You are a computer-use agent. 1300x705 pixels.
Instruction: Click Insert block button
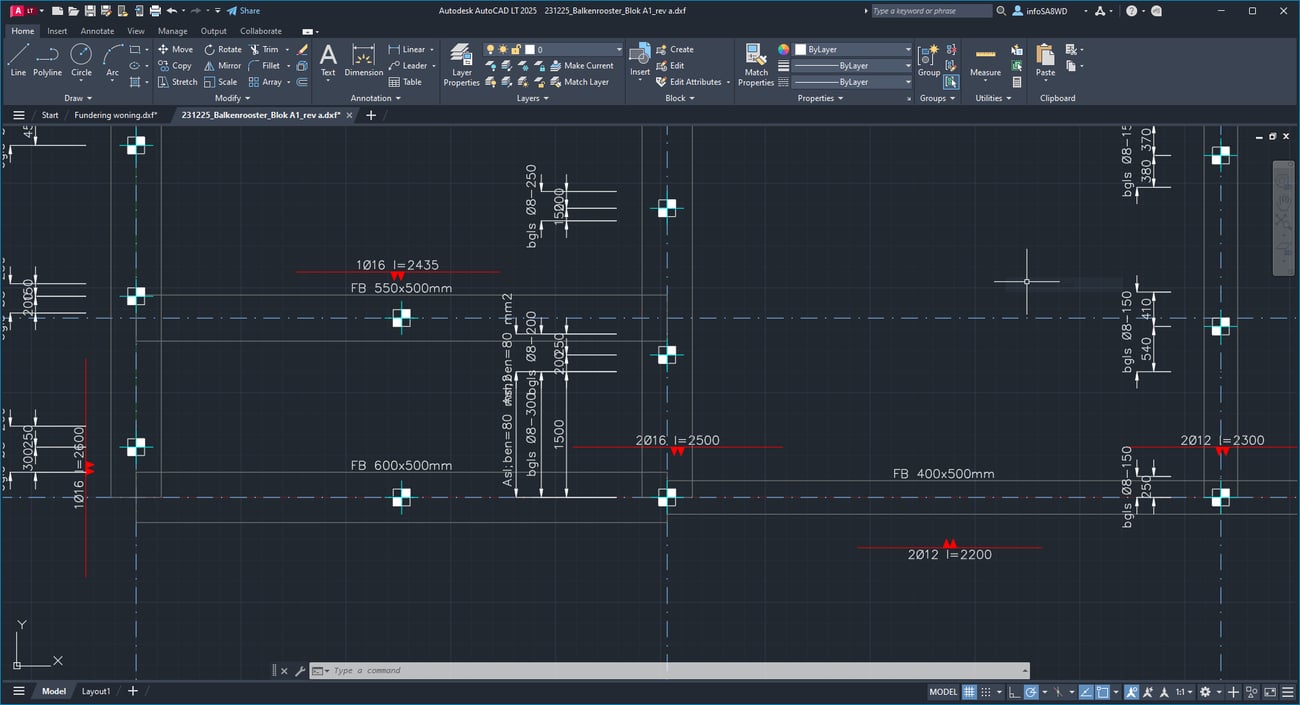click(x=640, y=60)
